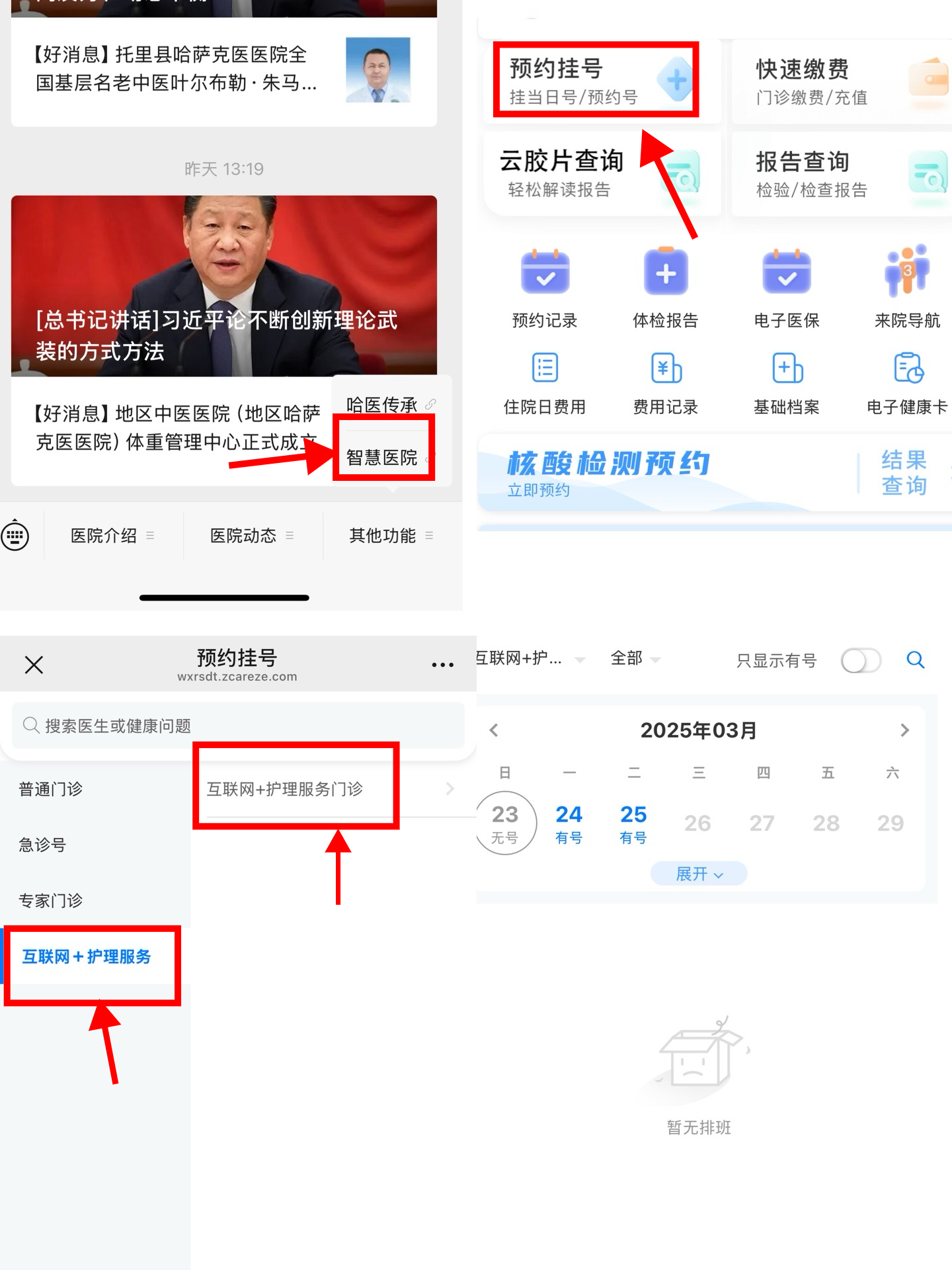The height and width of the screenshot is (1270, 952).
Task: Click the 搜索医生或健康问题 search field
Action: 238,726
